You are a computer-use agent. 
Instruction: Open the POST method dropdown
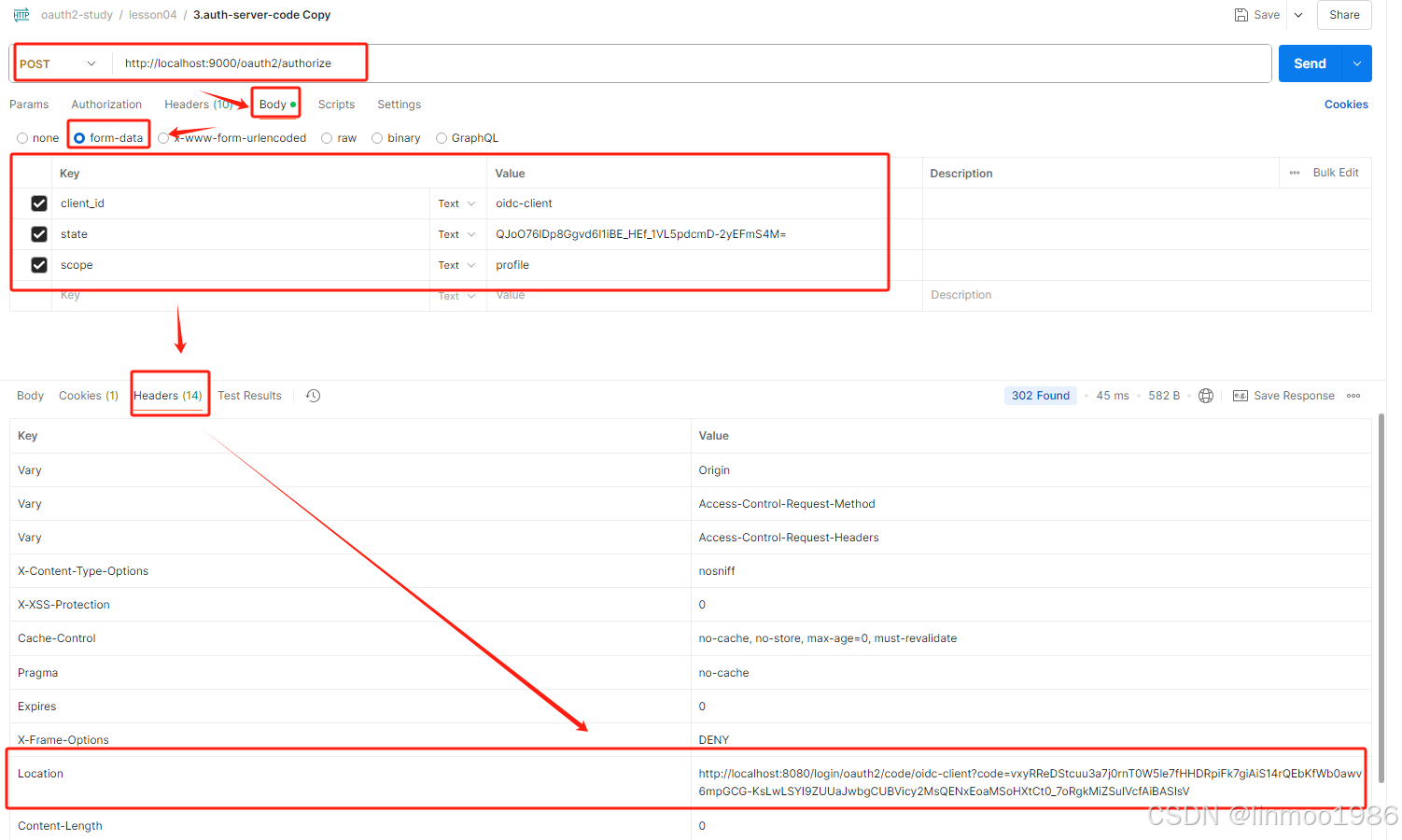(58, 63)
